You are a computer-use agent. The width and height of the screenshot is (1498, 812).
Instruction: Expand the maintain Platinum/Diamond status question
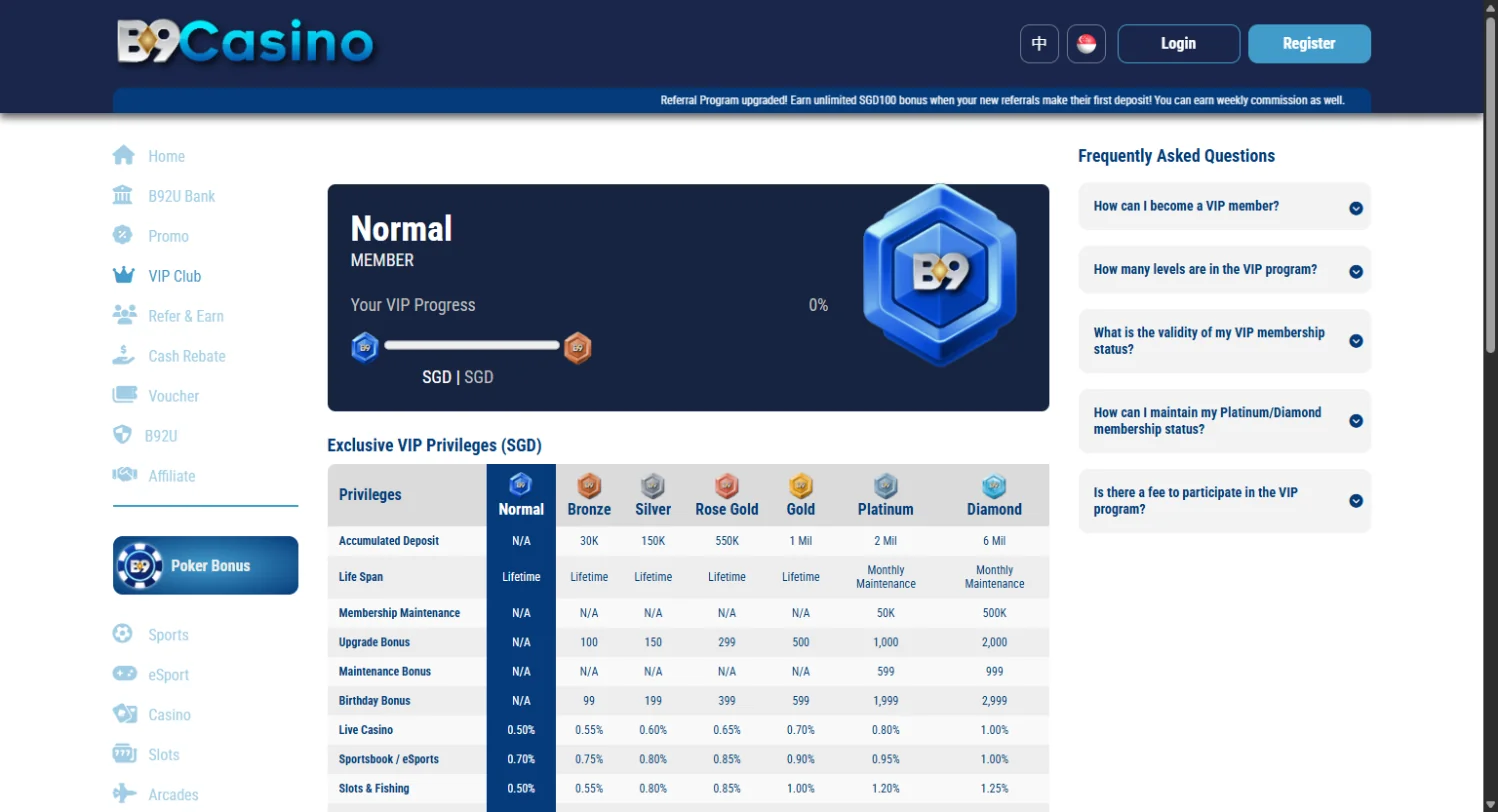point(1224,421)
